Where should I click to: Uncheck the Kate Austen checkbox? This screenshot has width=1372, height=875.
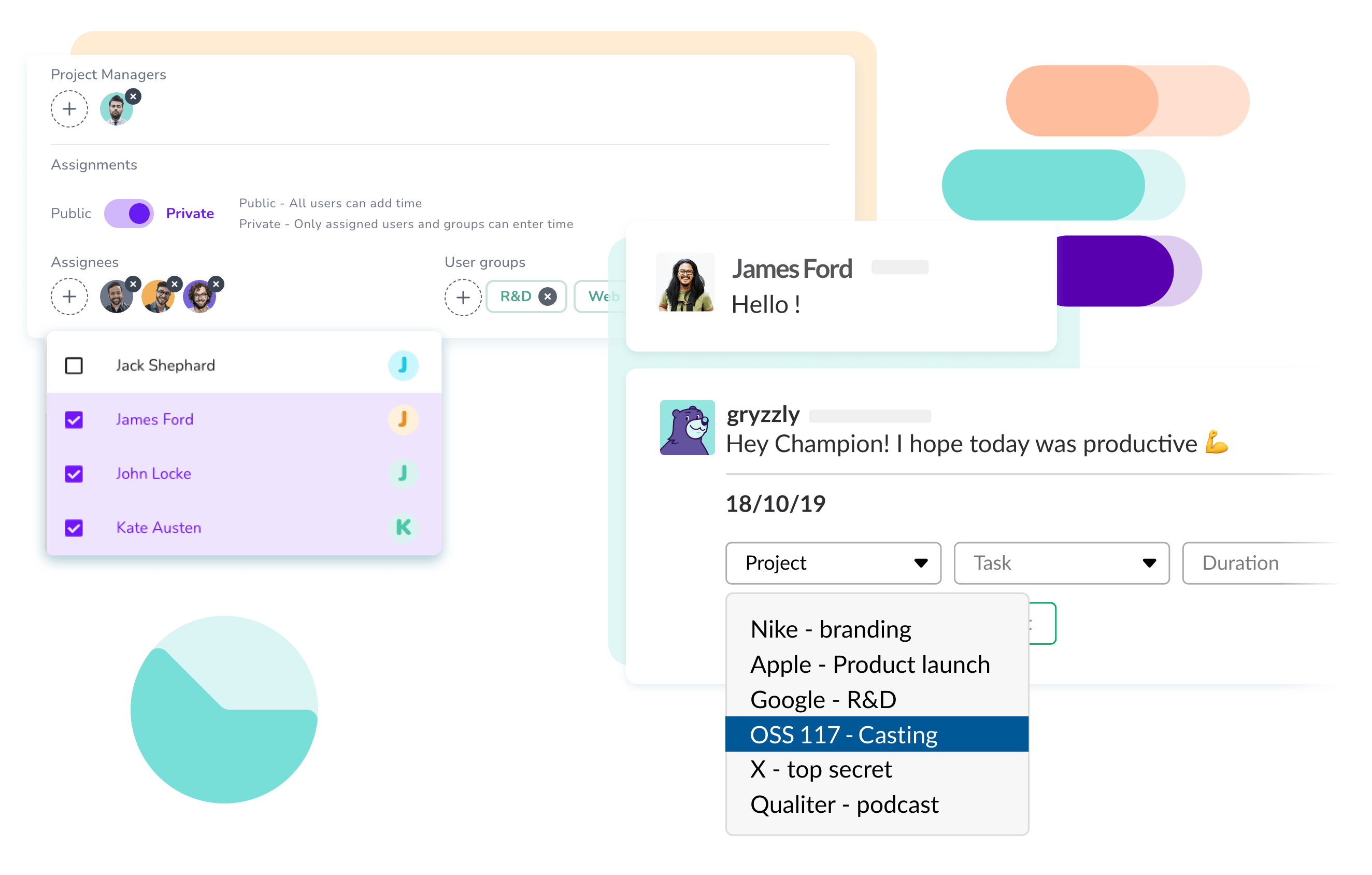[76, 527]
